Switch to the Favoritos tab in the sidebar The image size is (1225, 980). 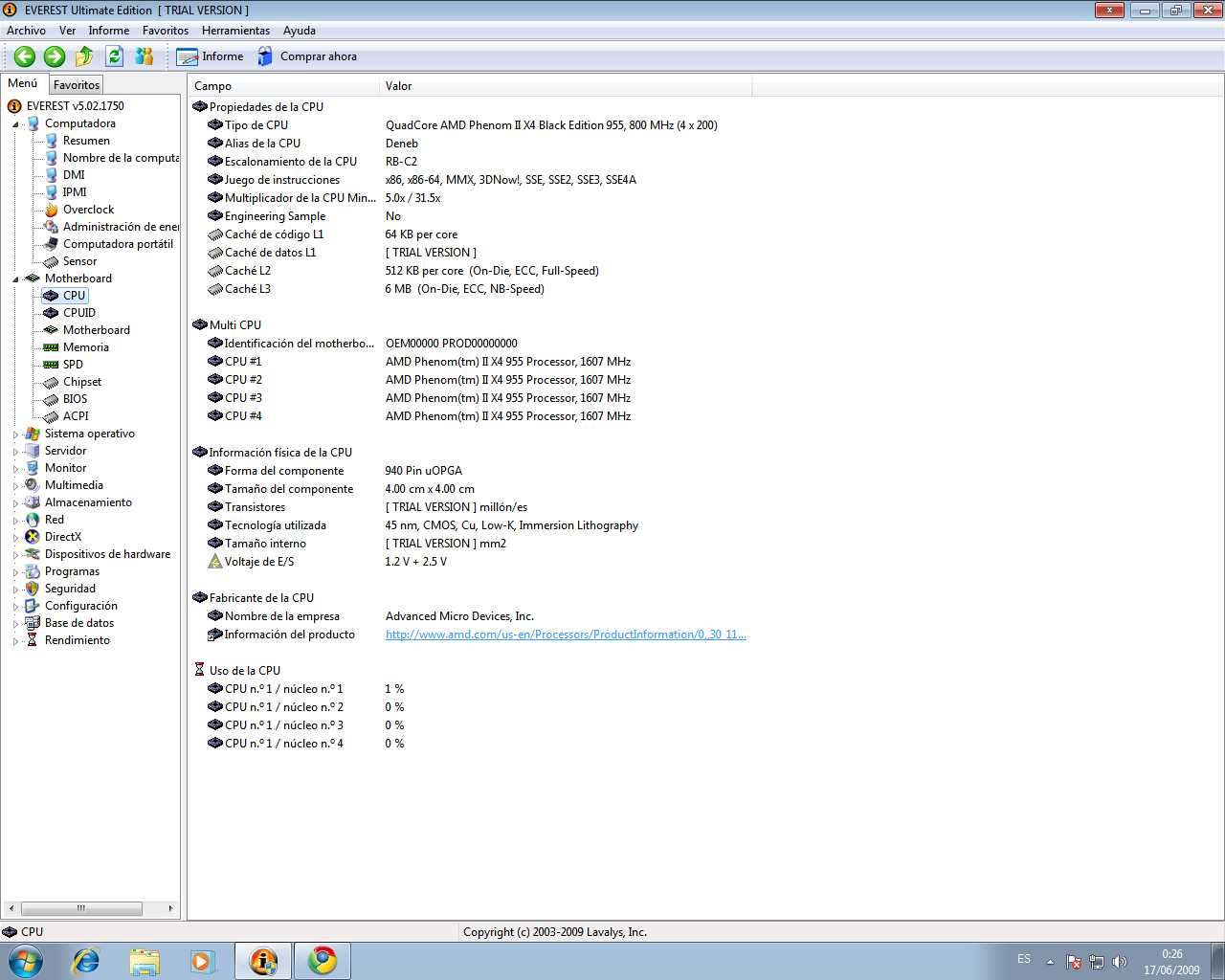tap(77, 85)
